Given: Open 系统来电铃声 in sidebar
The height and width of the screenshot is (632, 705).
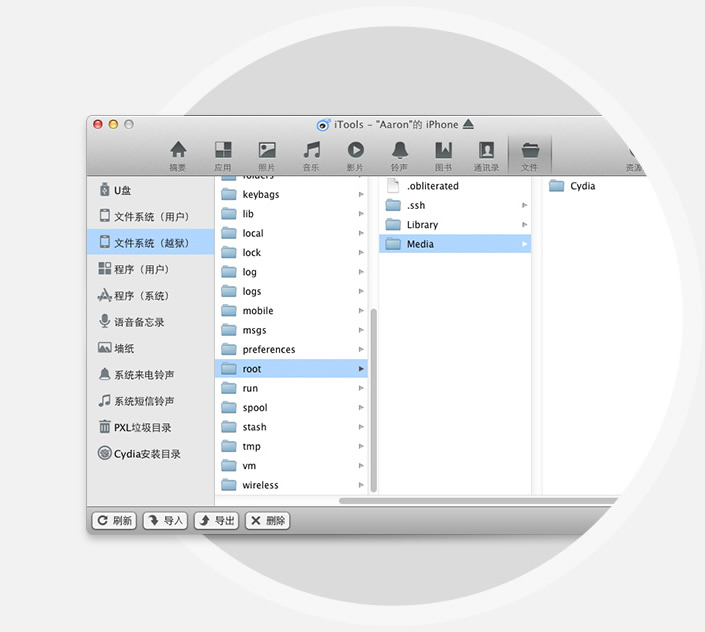Looking at the screenshot, I should coord(151,374).
